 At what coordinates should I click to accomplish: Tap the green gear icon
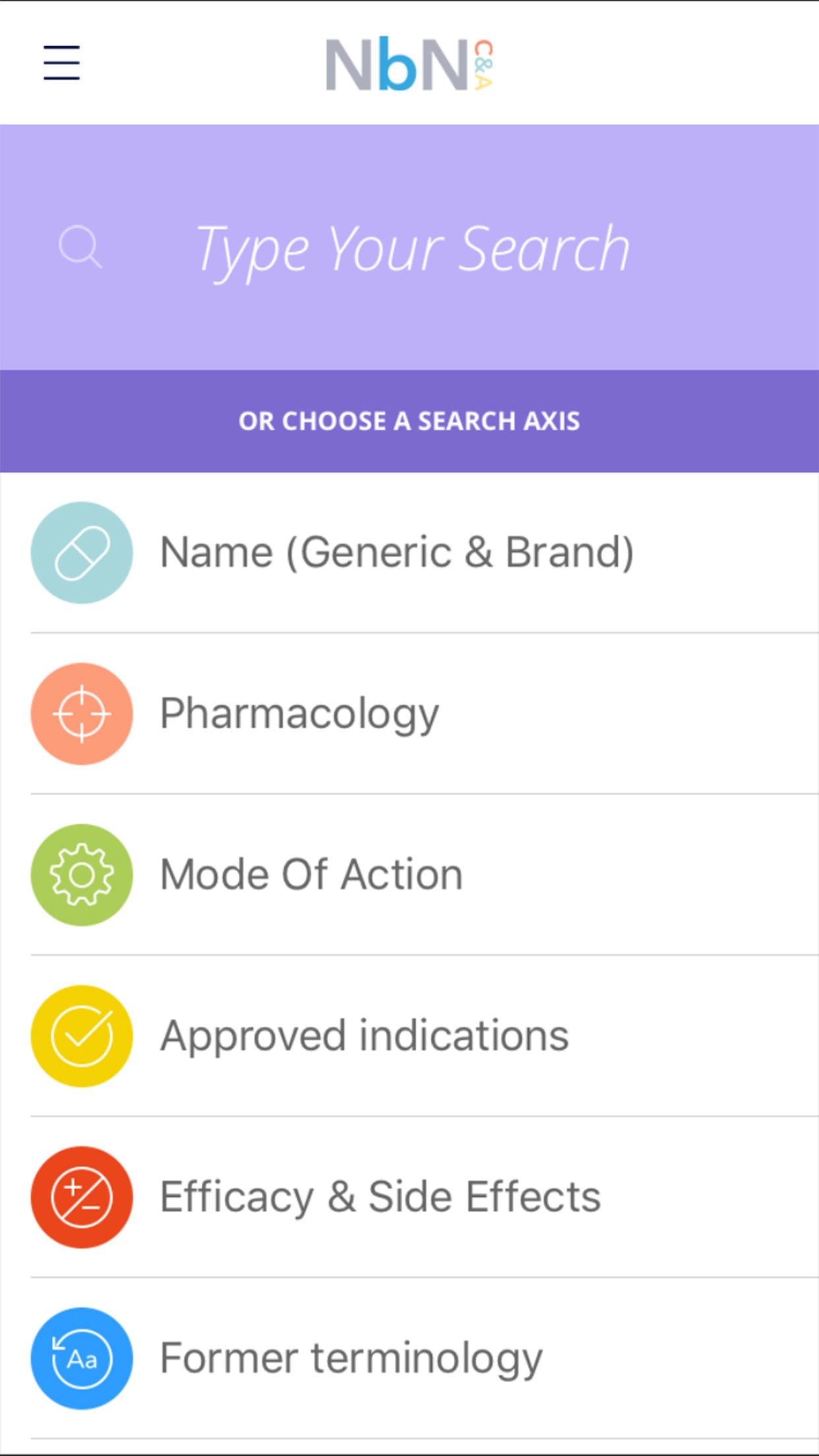point(82,875)
